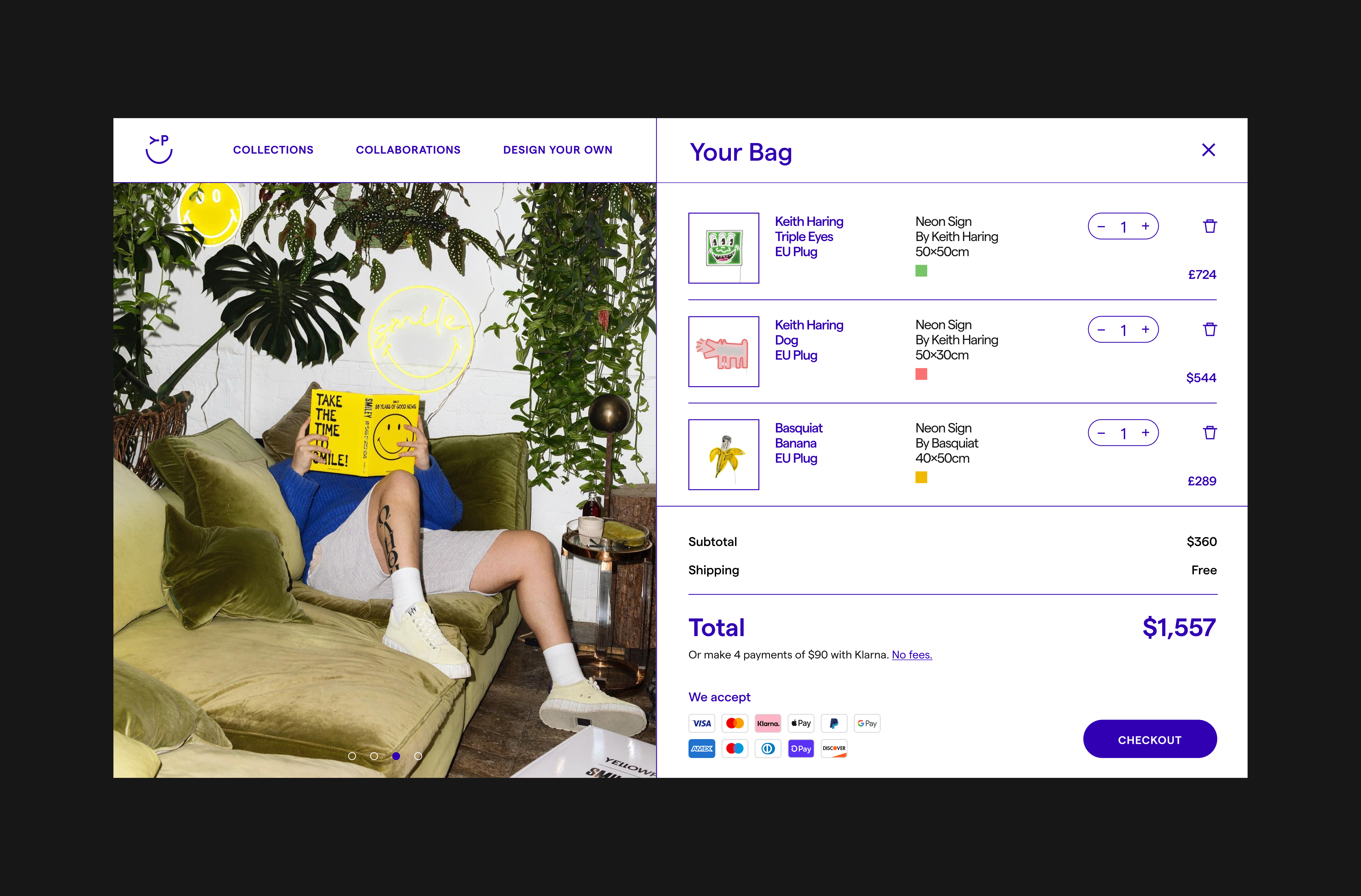Decrease Triple Eyes quantity with minus
The image size is (1361, 896).
pos(1101,227)
